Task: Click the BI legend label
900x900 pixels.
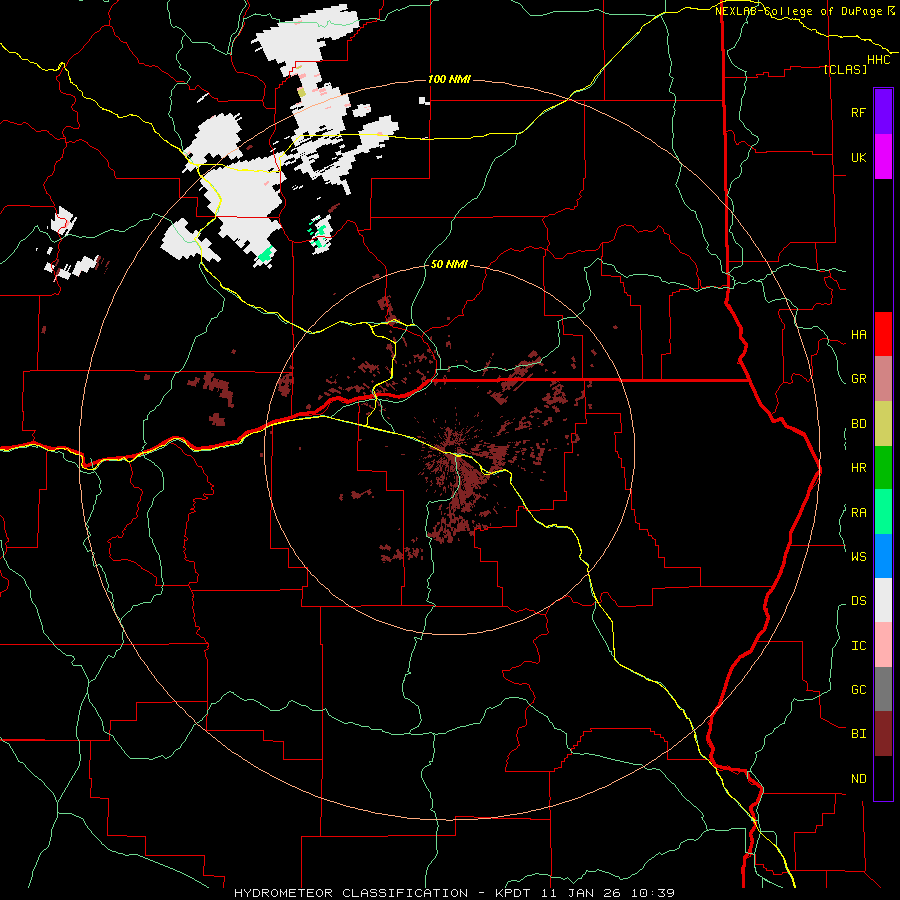Action: [x=858, y=734]
